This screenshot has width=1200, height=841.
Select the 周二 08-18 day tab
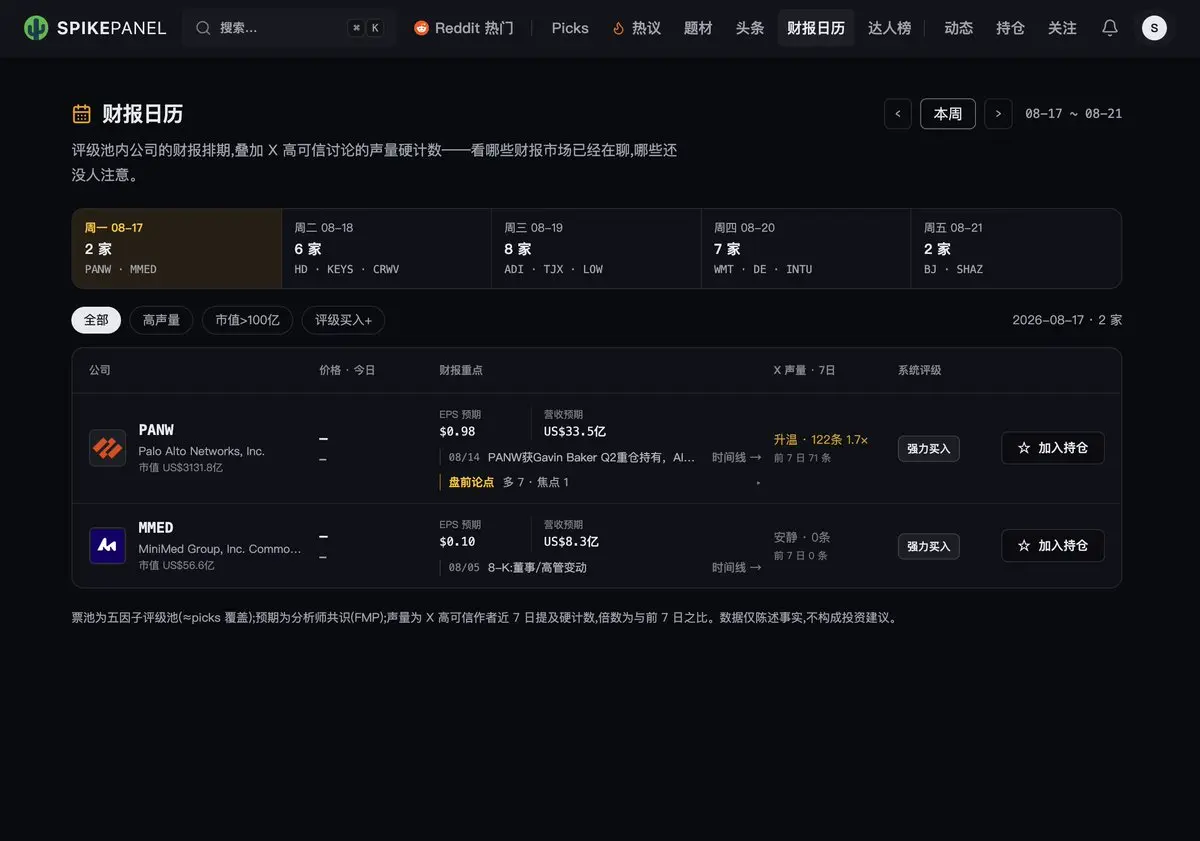pyautogui.click(x=386, y=248)
